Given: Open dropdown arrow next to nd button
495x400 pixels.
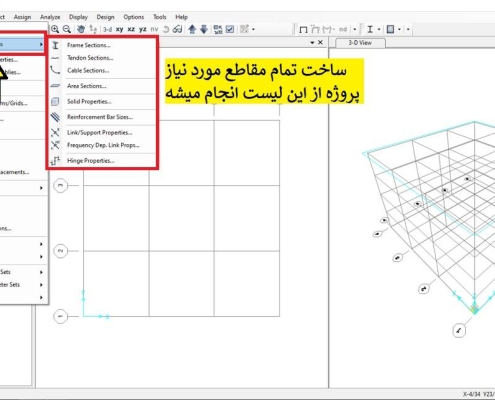Looking at the screenshot, I should pyautogui.click(x=355, y=30).
